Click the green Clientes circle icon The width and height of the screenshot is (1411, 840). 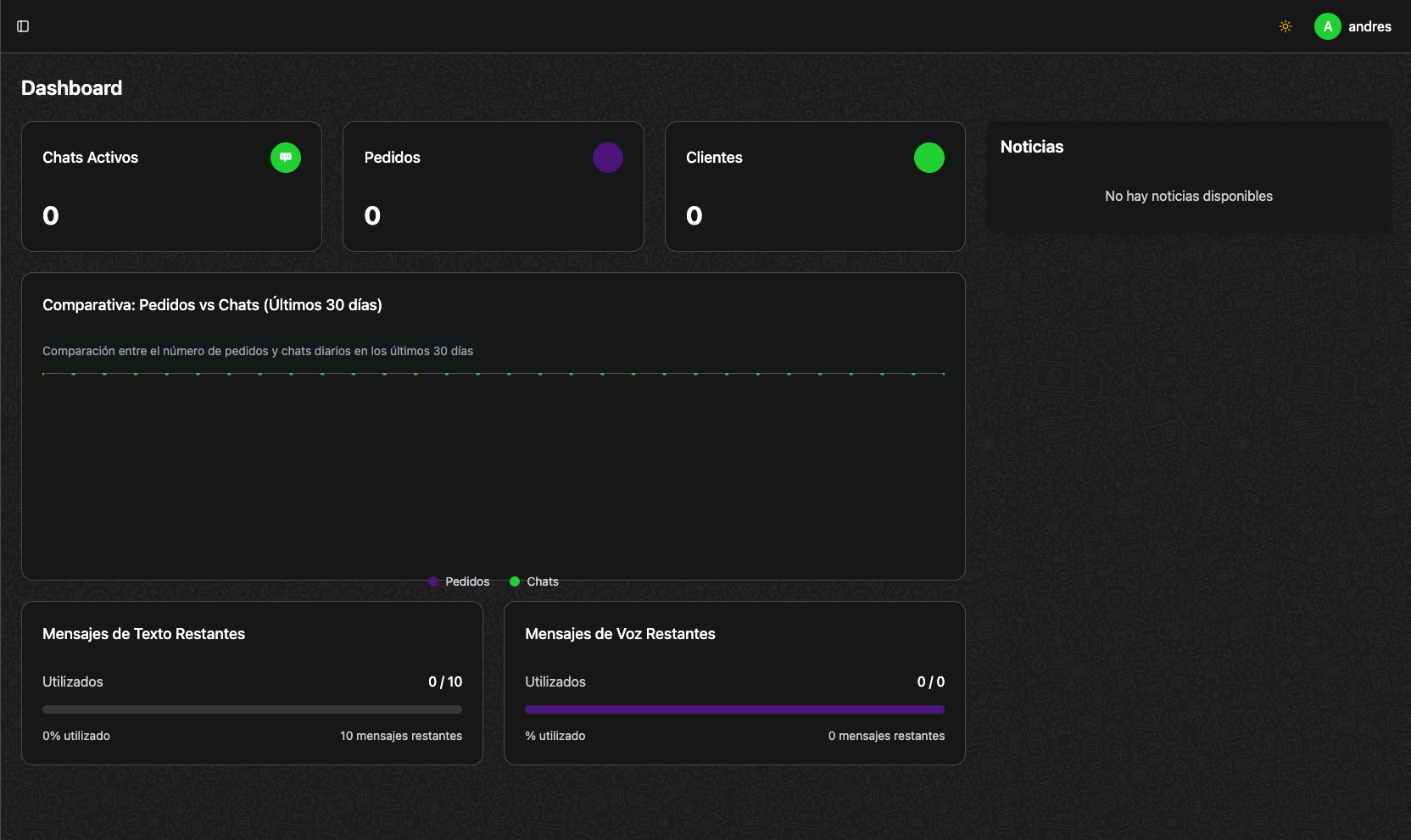929,158
